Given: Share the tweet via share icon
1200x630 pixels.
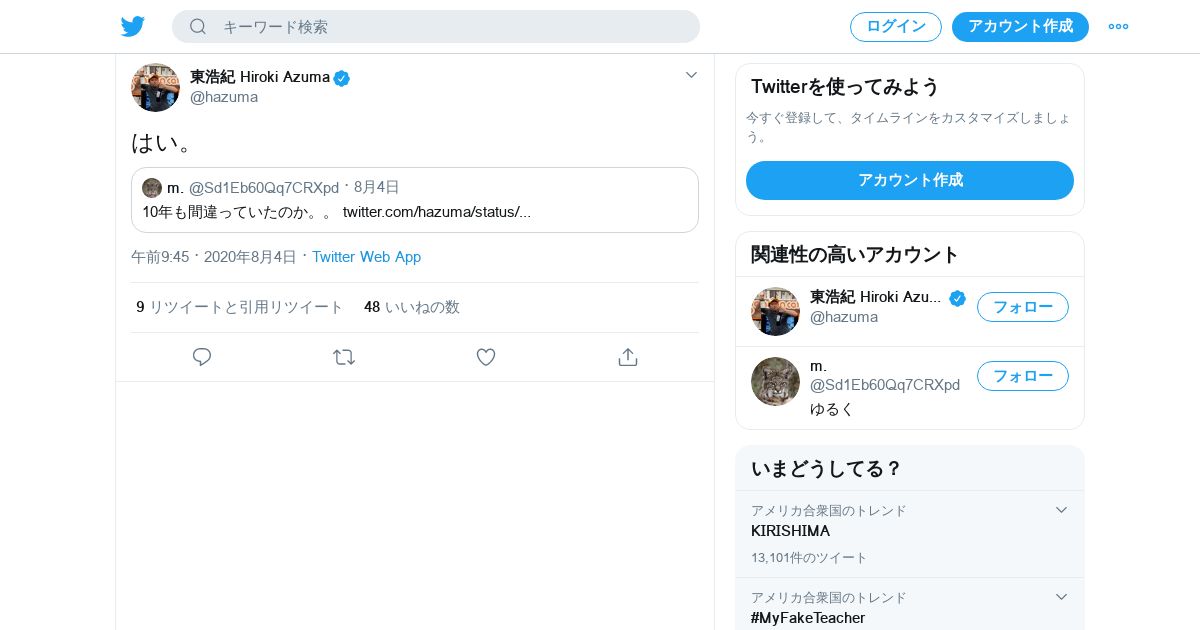Looking at the screenshot, I should (x=628, y=357).
